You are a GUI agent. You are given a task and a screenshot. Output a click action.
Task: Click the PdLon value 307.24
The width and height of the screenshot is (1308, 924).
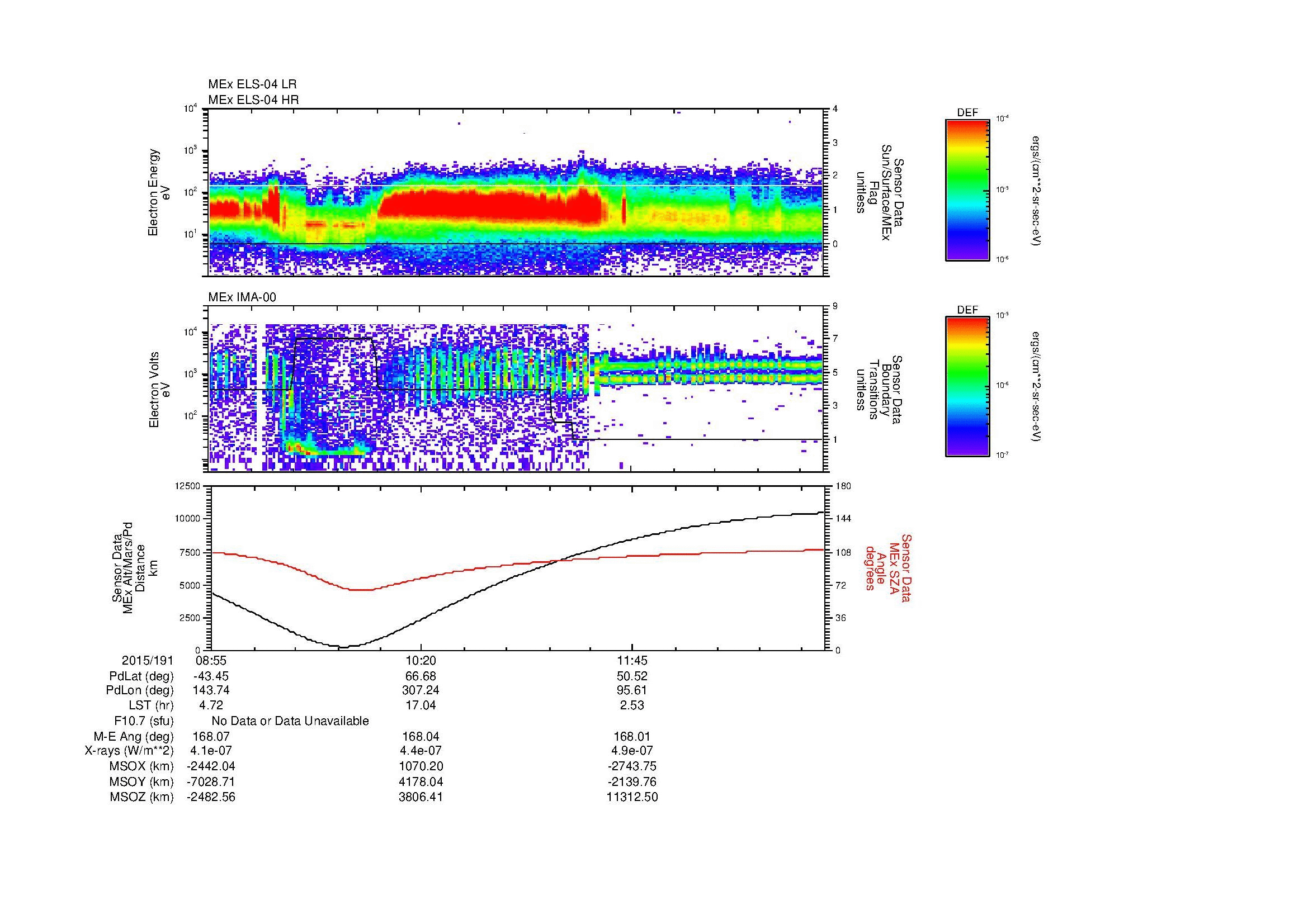pyautogui.click(x=421, y=690)
